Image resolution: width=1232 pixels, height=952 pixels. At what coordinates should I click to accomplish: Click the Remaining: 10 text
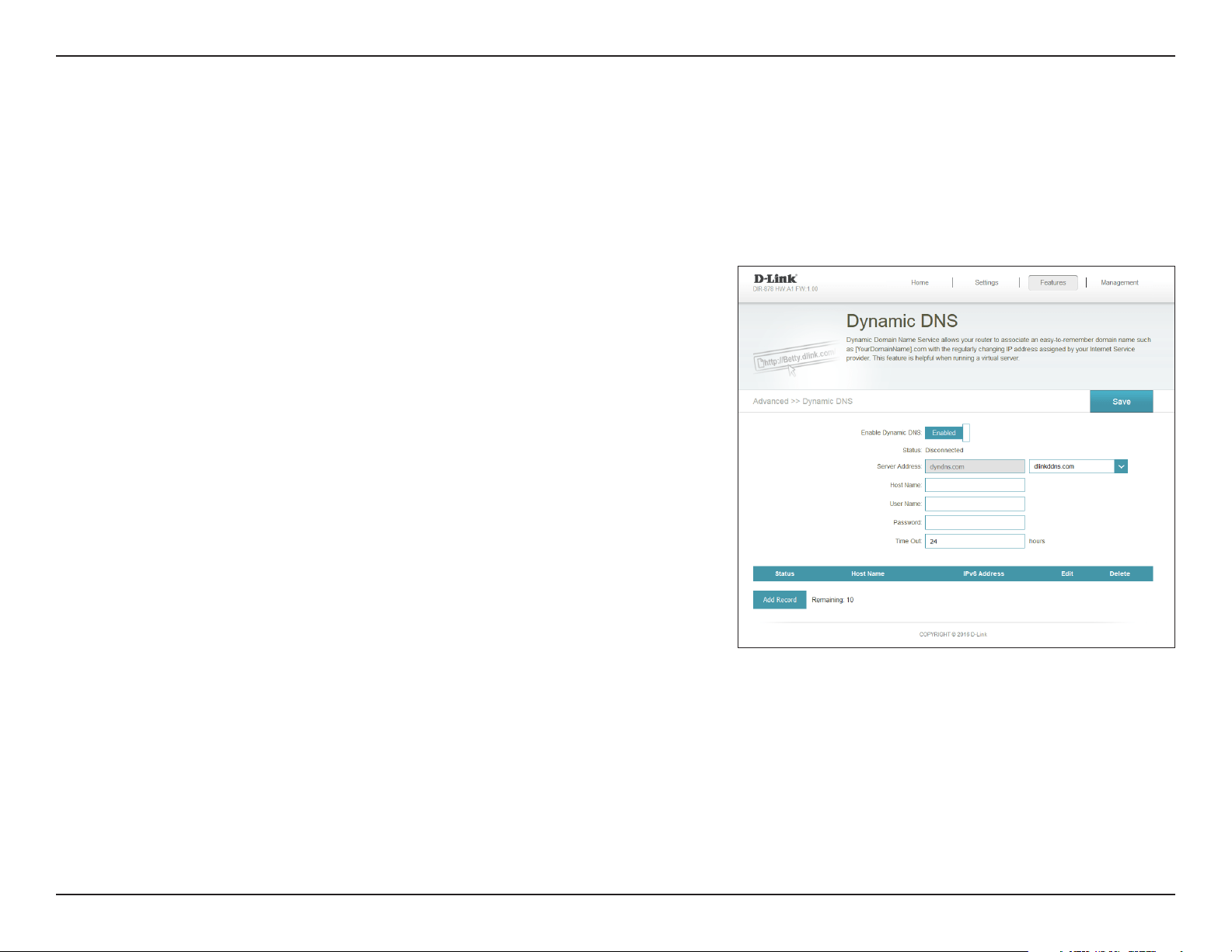(832, 600)
